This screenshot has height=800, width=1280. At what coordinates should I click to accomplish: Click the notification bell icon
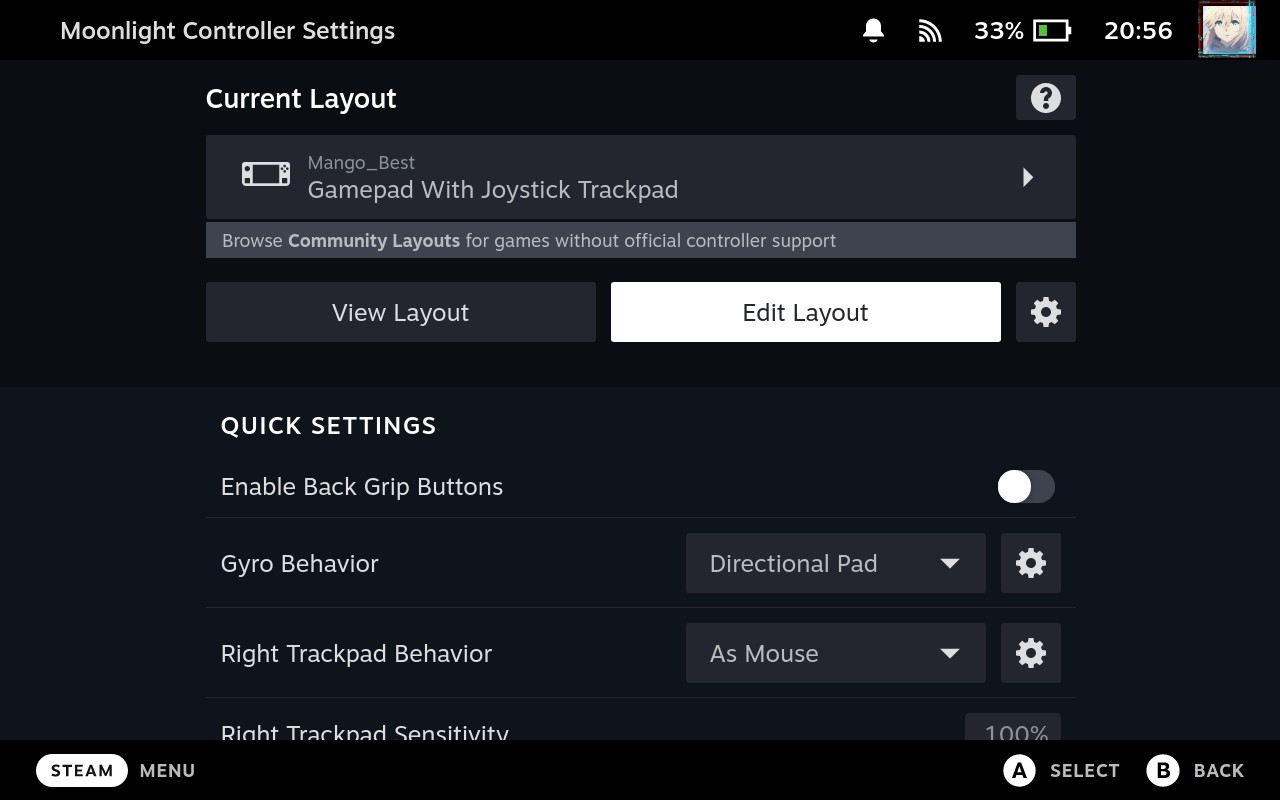pos(873,31)
